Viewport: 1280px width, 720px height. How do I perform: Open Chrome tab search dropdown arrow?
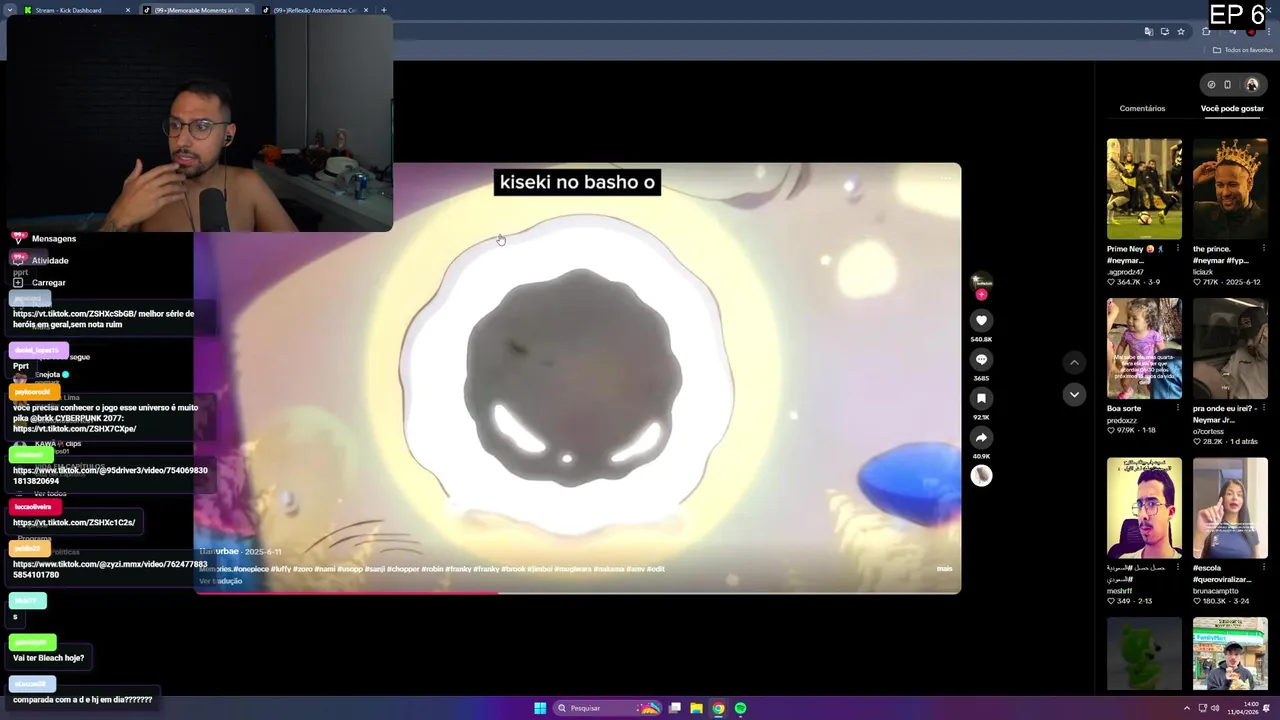click(9, 10)
